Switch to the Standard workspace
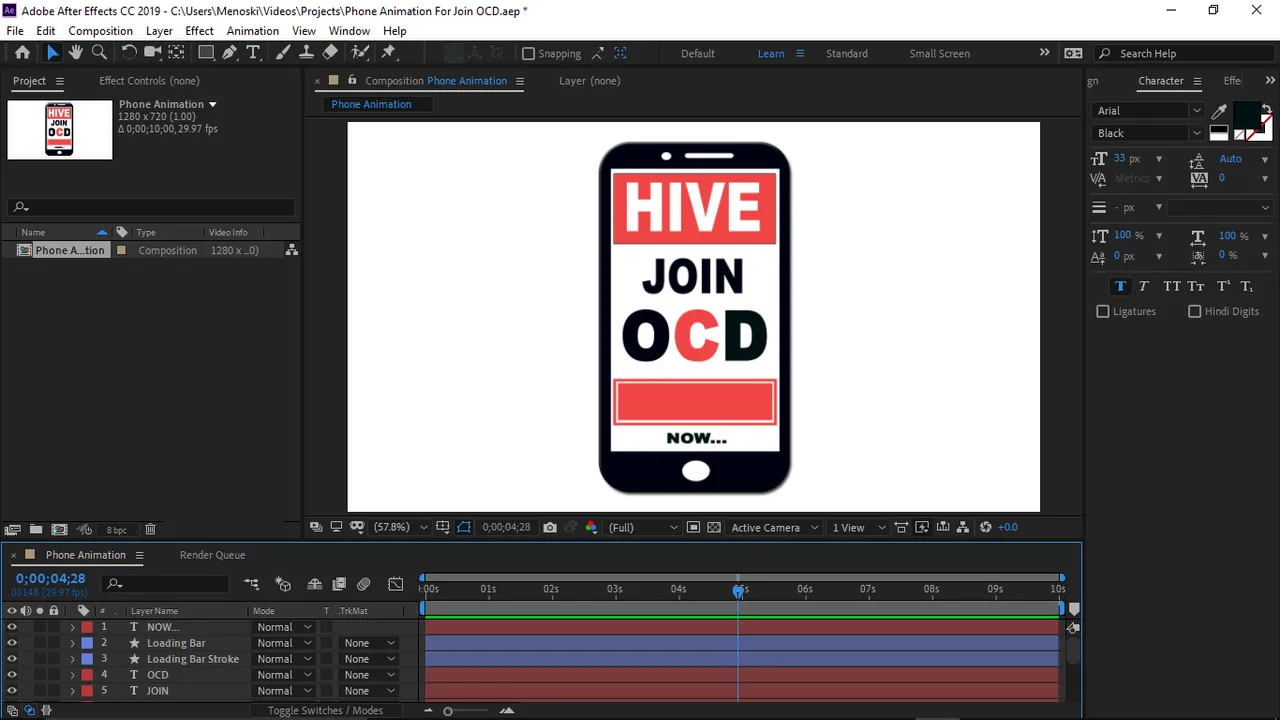The width and height of the screenshot is (1280, 720). [x=846, y=54]
